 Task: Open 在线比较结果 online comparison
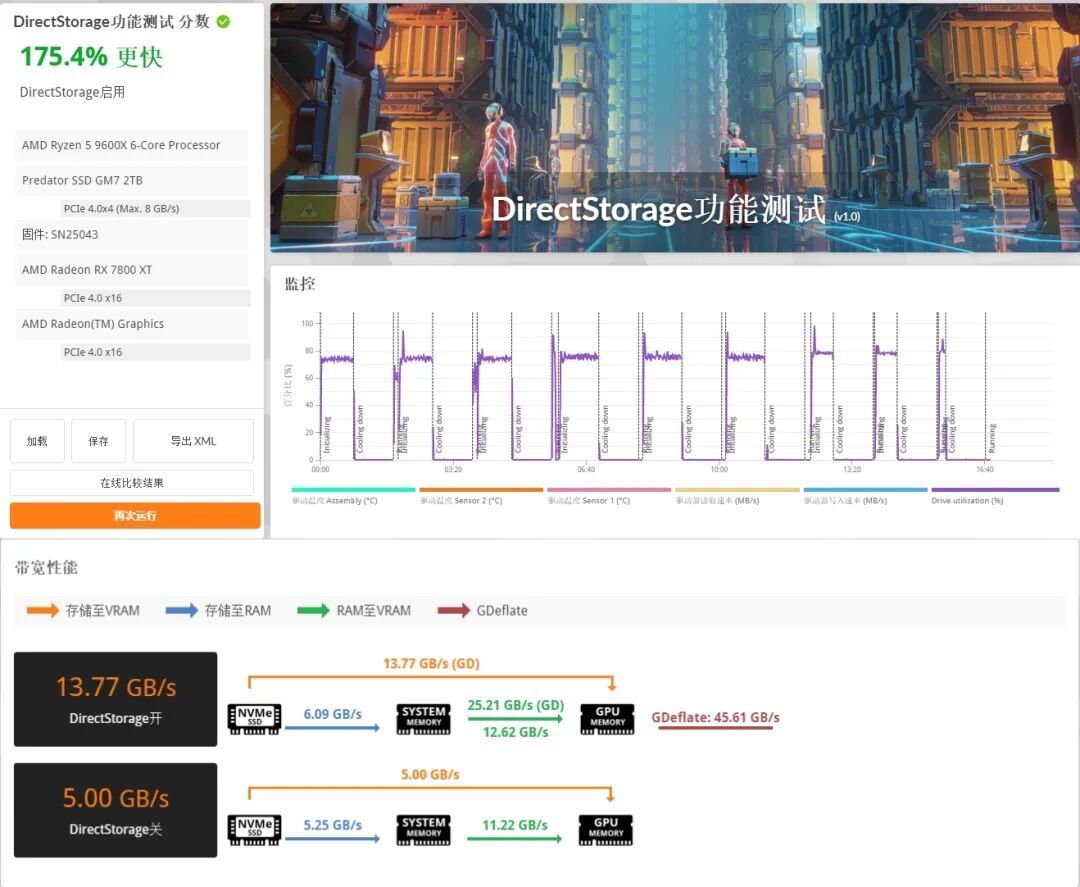[x=132, y=483]
